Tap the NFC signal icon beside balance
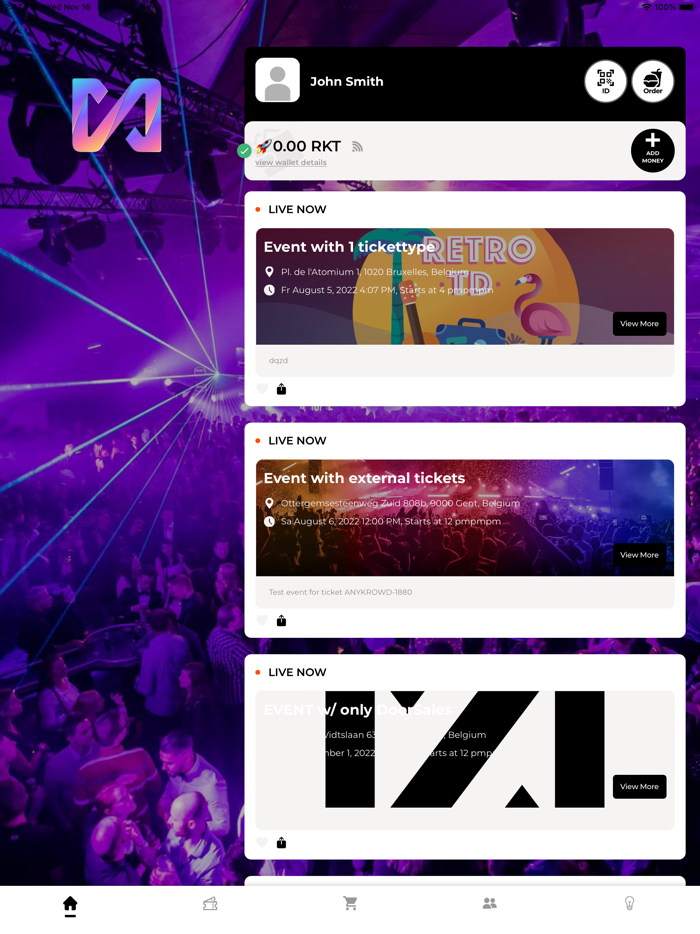700x934 pixels. pyautogui.click(x=357, y=147)
